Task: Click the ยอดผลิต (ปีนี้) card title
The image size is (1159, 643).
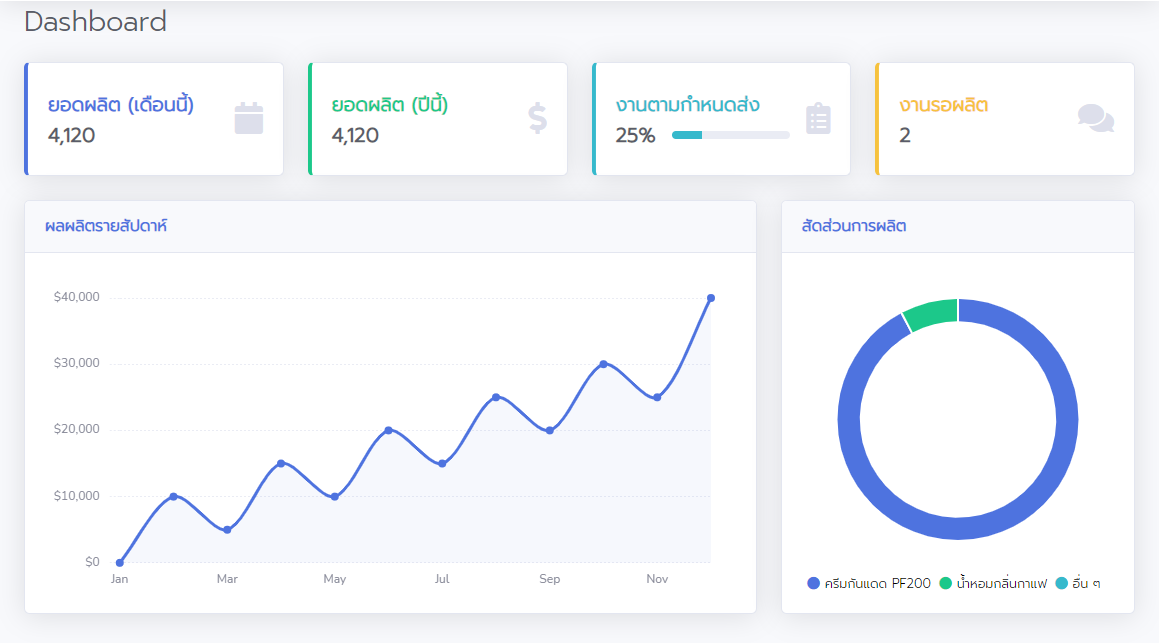Action: pos(390,105)
